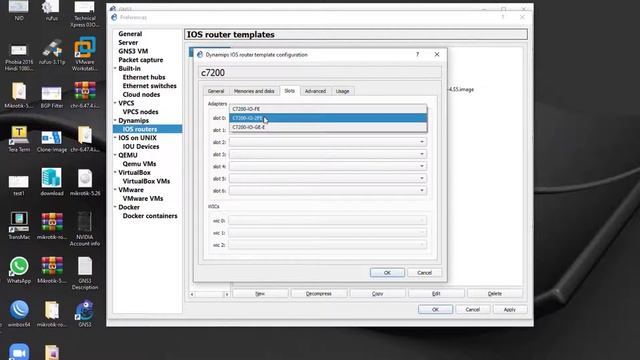Select Qemu VMs in preferences tree
The width and height of the screenshot is (640, 360).
(139, 164)
